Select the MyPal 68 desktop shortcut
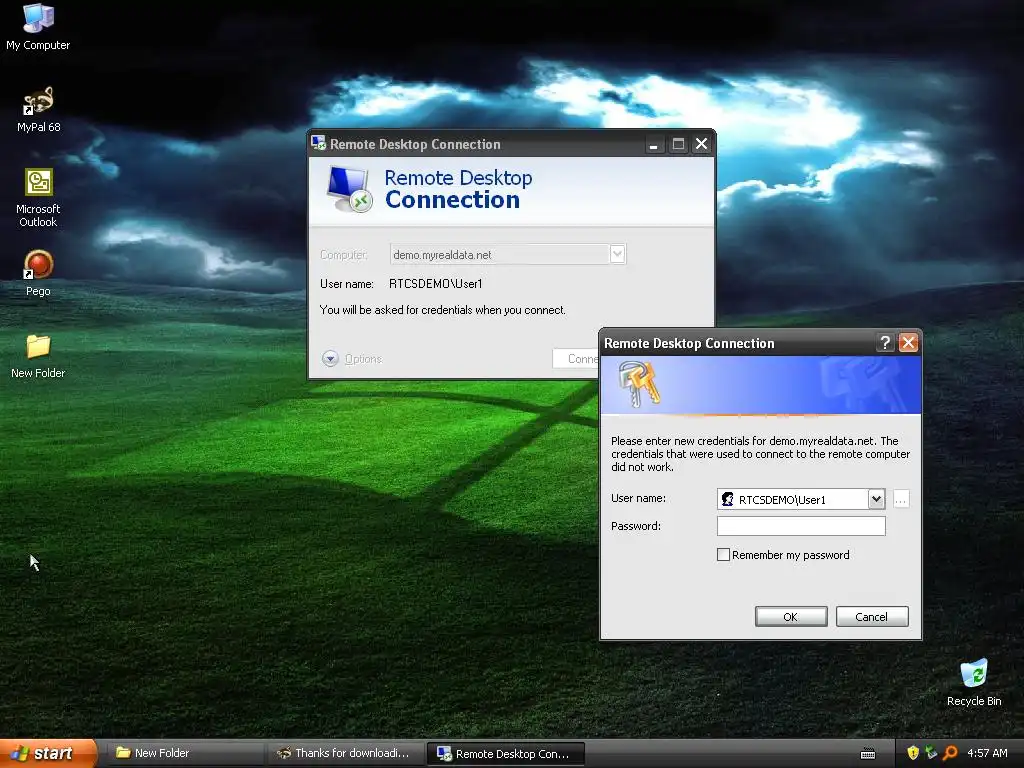 click(x=38, y=109)
